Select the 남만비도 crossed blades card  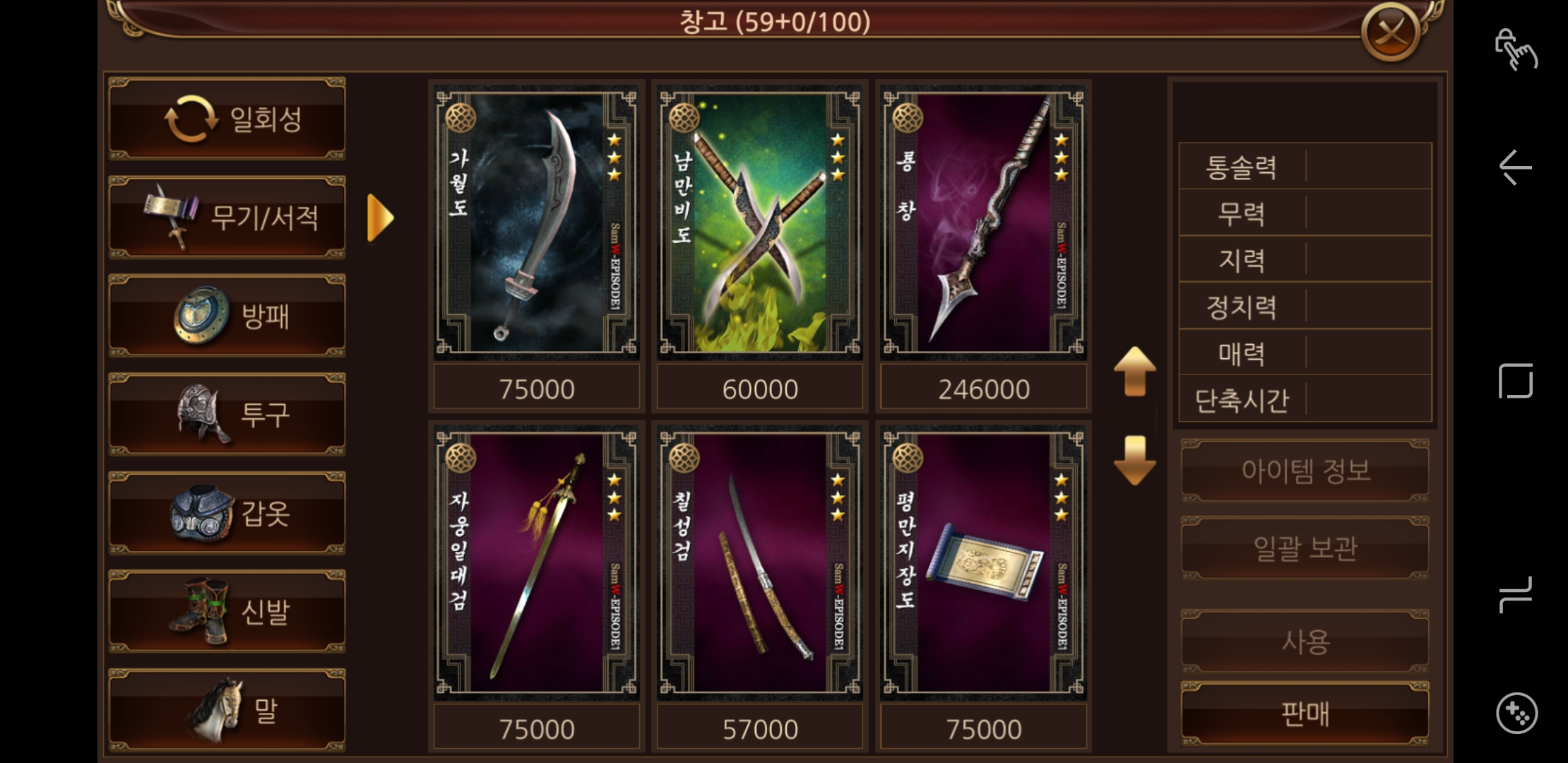[x=759, y=223]
